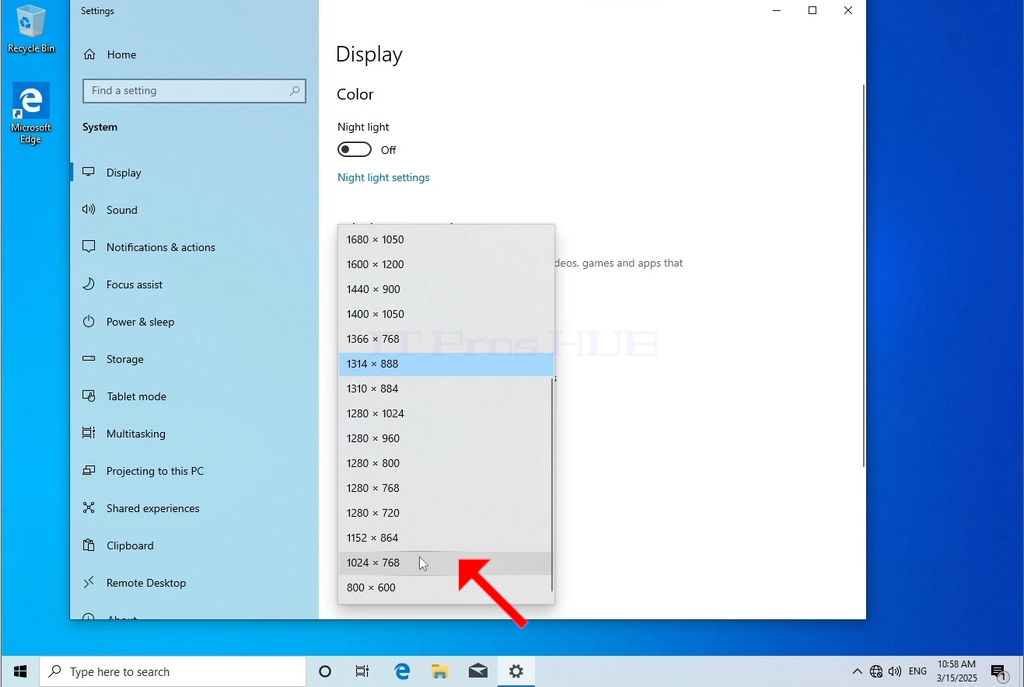
Task: Open the clock and date flyout
Action: click(x=957, y=671)
